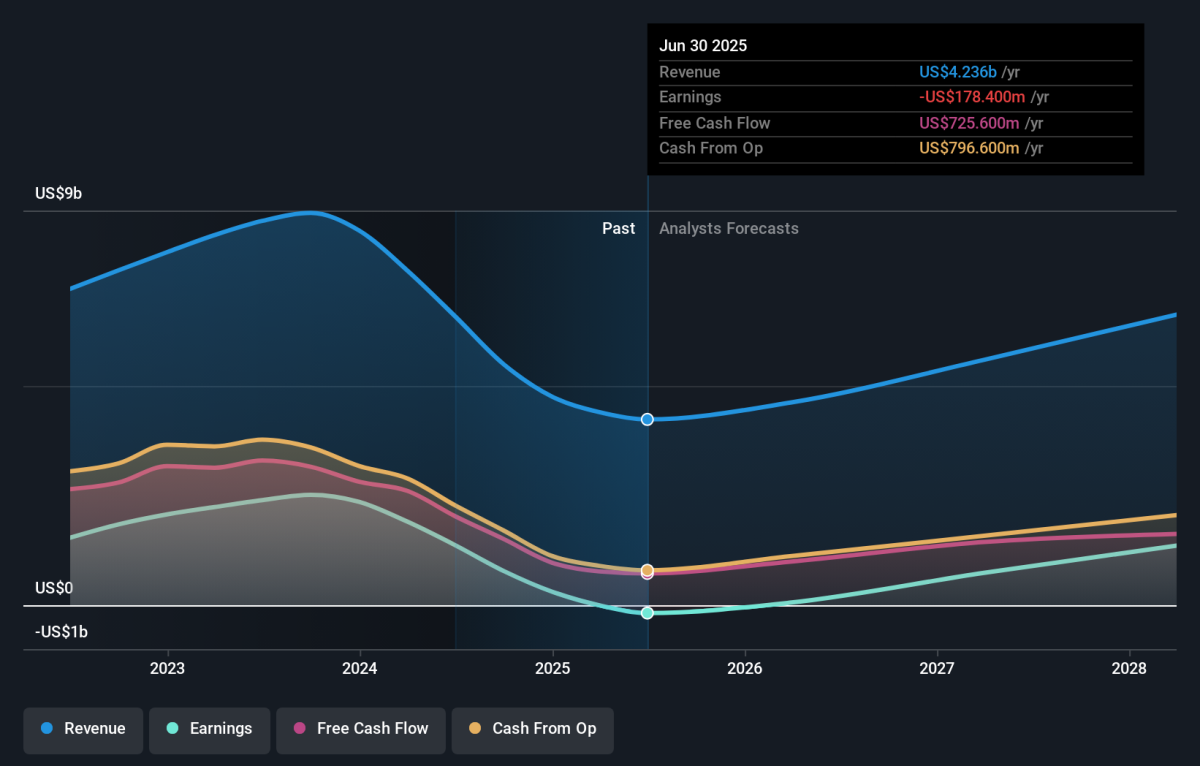This screenshot has height=766, width=1200.
Task: Click the Jun 30 2025 tooltip date header
Action: pos(703,46)
